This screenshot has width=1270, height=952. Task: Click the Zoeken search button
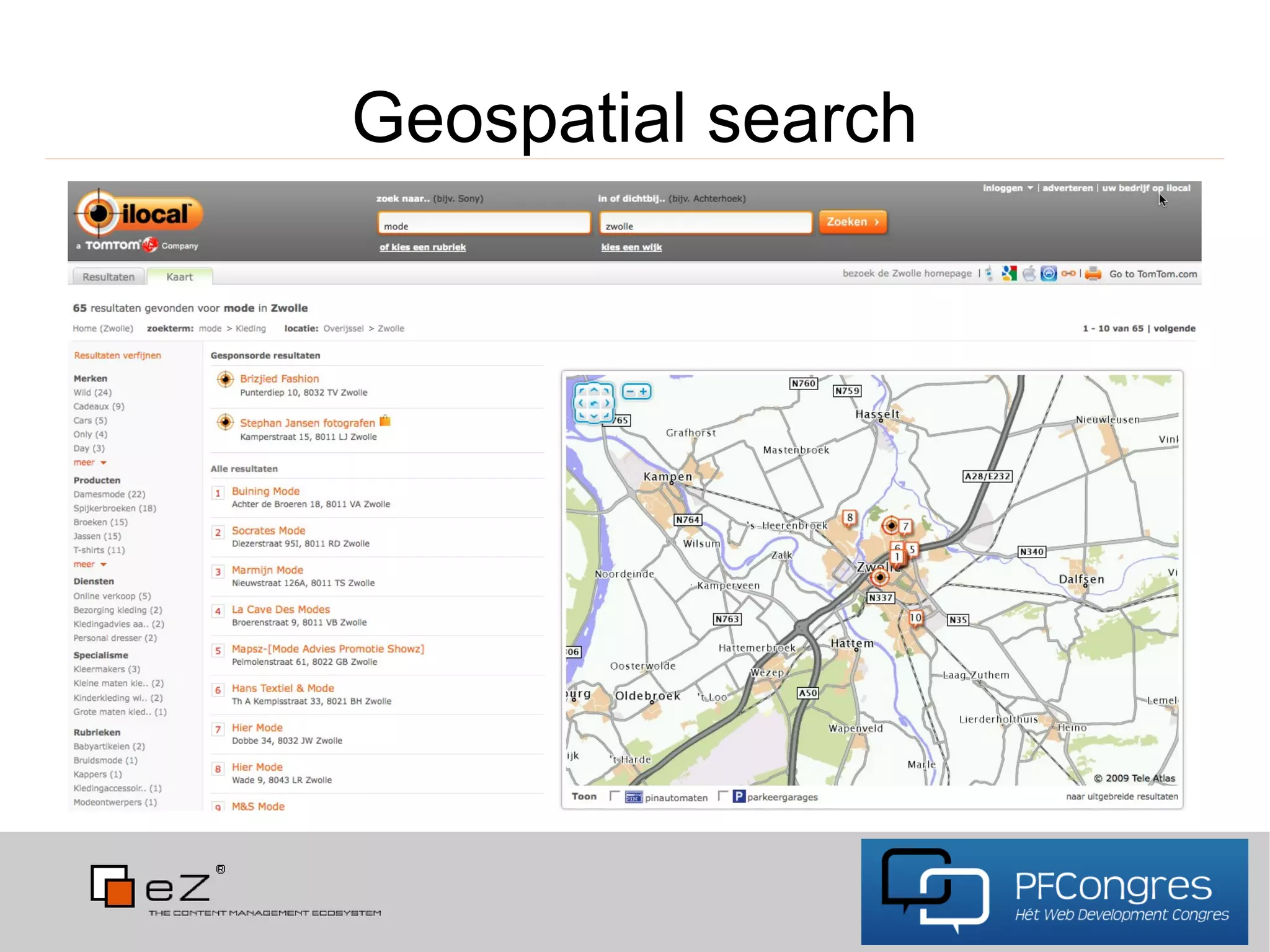click(853, 222)
